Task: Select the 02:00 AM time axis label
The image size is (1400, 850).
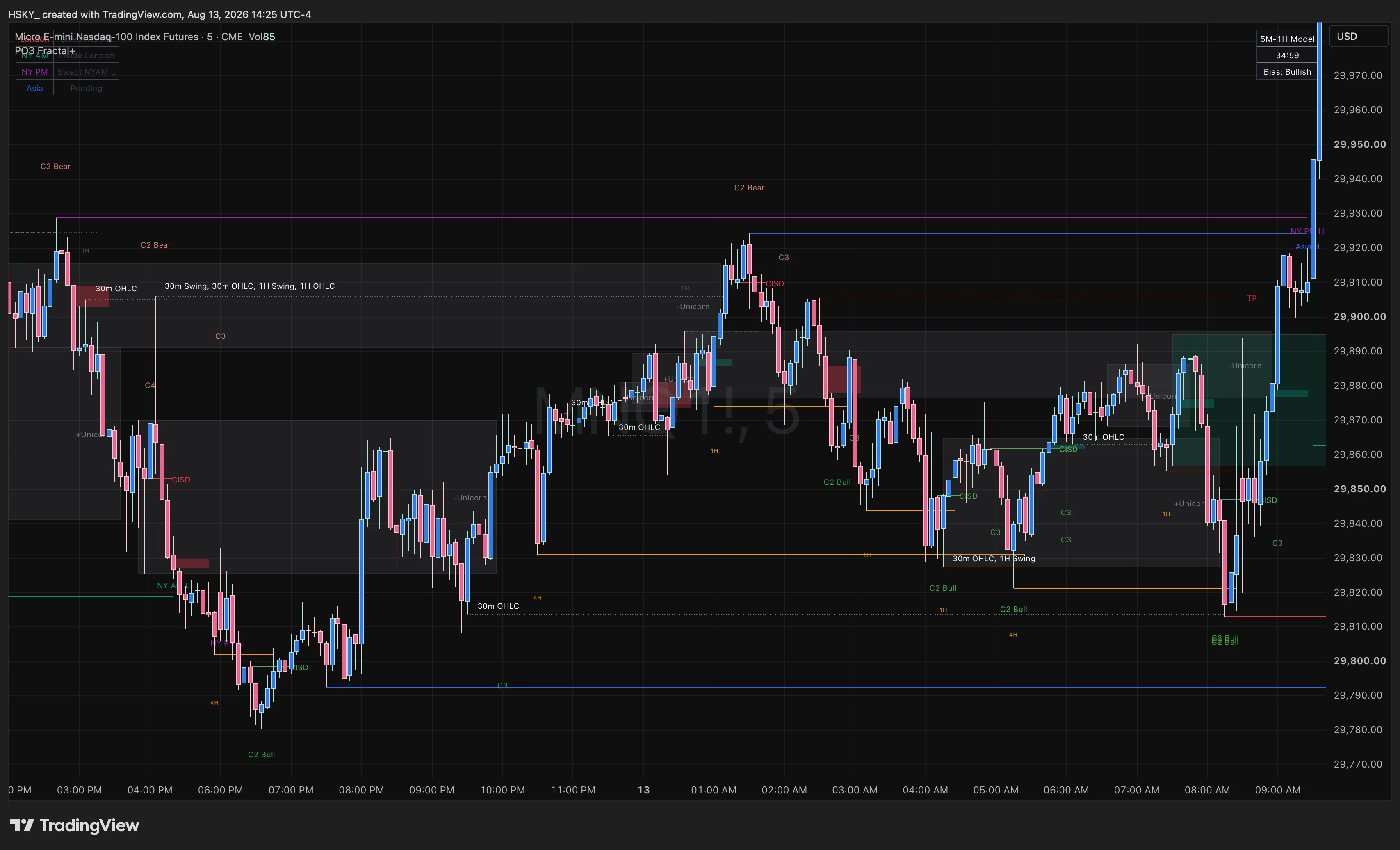Action: coord(784,790)
